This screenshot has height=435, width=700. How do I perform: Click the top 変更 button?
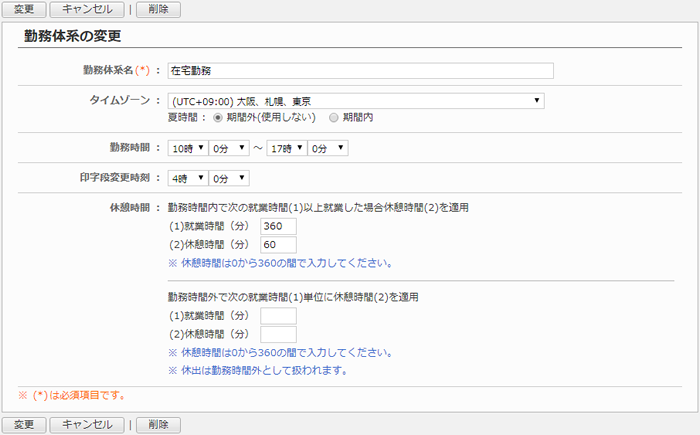pos(23,10)
